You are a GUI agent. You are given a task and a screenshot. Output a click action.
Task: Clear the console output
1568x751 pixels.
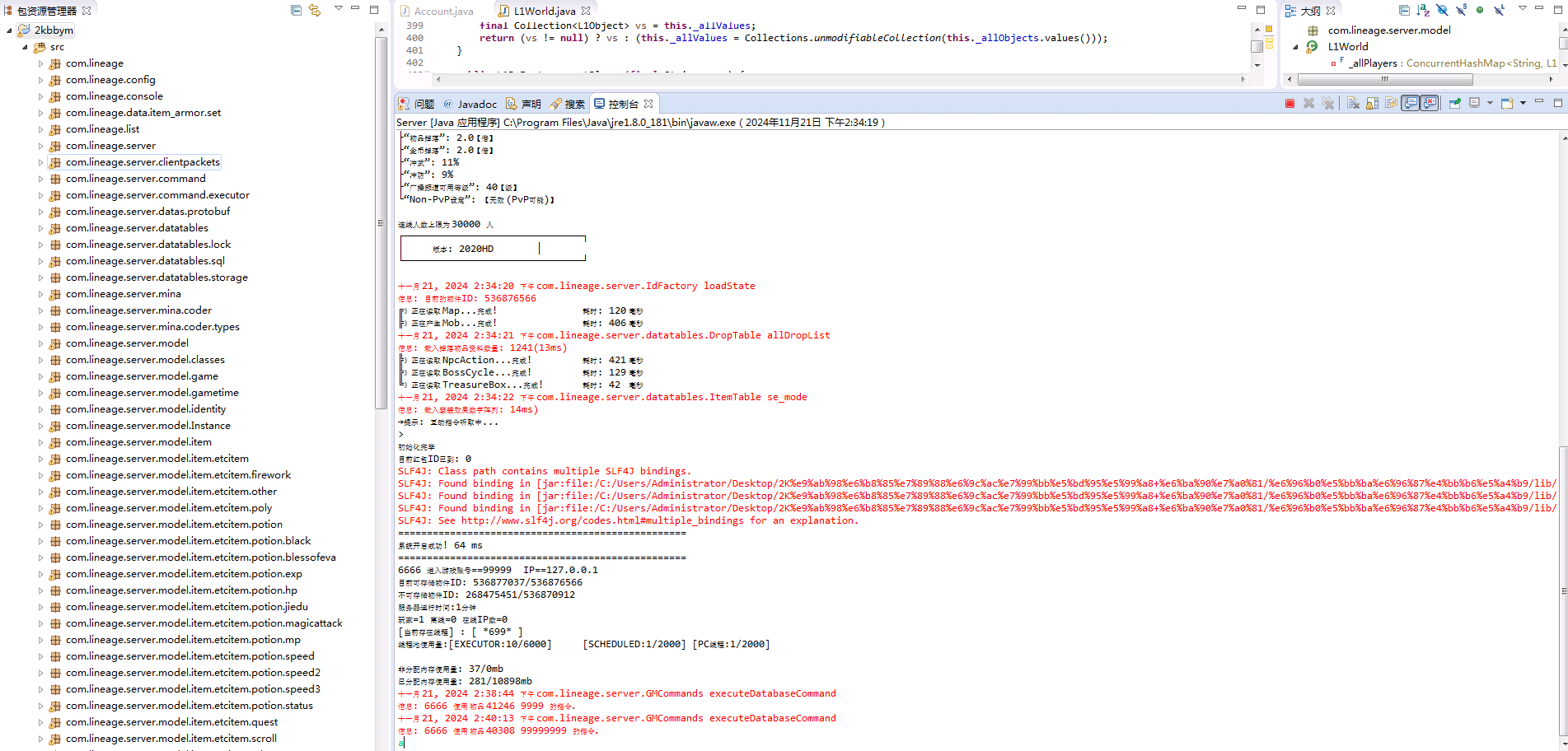[1353, 103]
